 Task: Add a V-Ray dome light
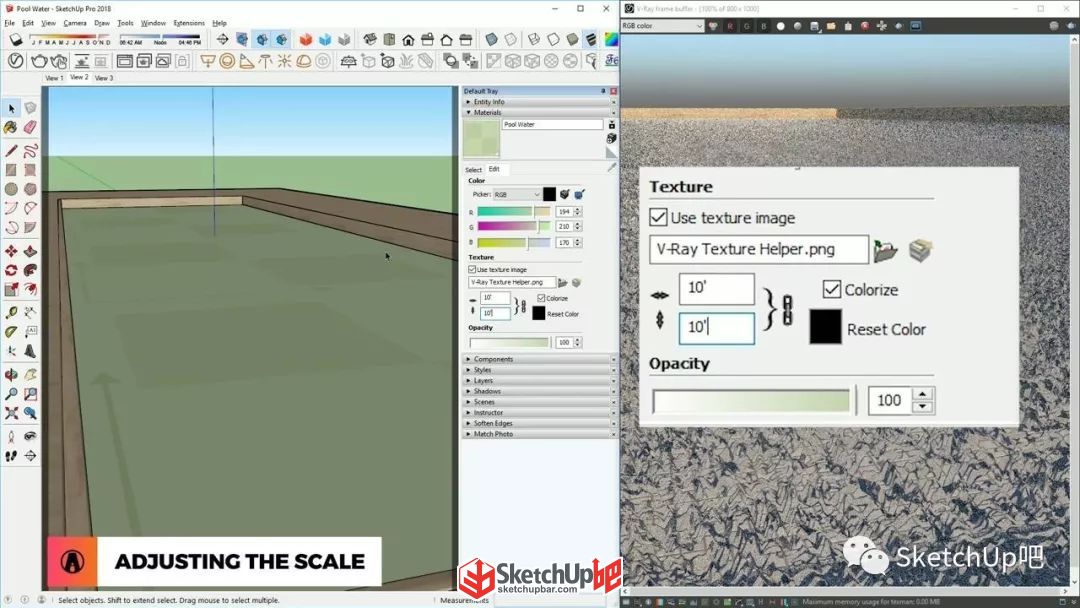(x=304, y=61)
